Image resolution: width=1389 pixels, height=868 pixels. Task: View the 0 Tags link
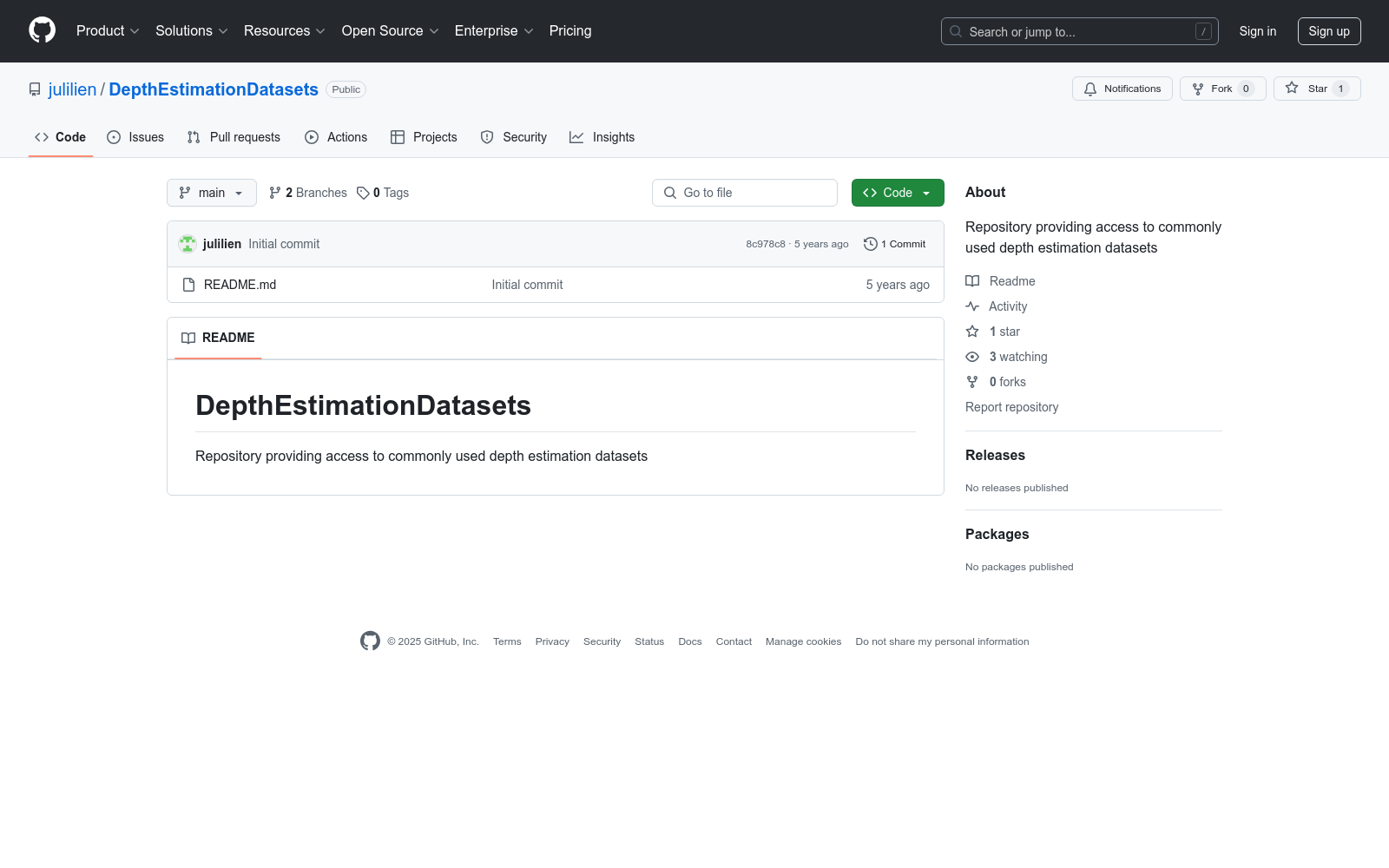383,193
